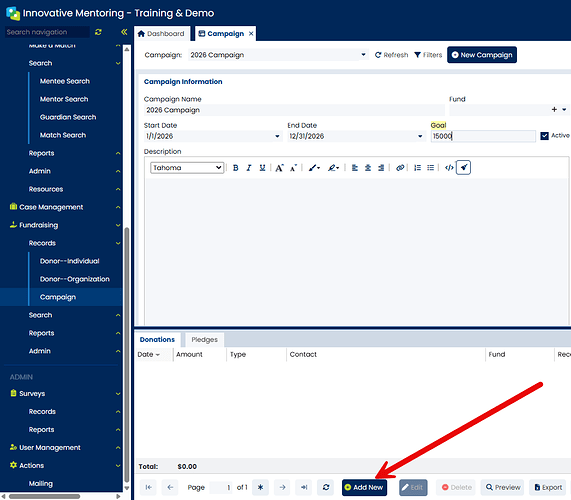
Task: Click the last editor toolbar icon
Action: tap(464, 168)
